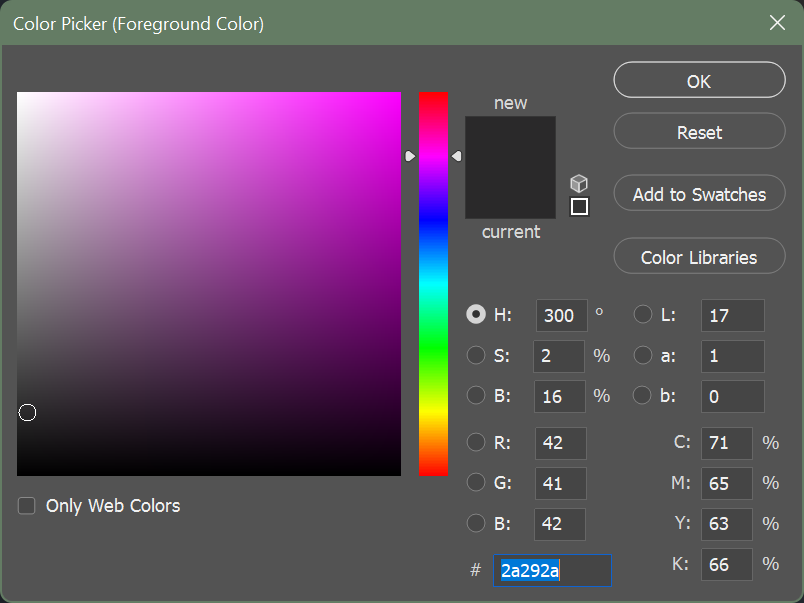804x603 pixels.
Task: Click the 'new' color preview swatch
Action: pos(510,140)
